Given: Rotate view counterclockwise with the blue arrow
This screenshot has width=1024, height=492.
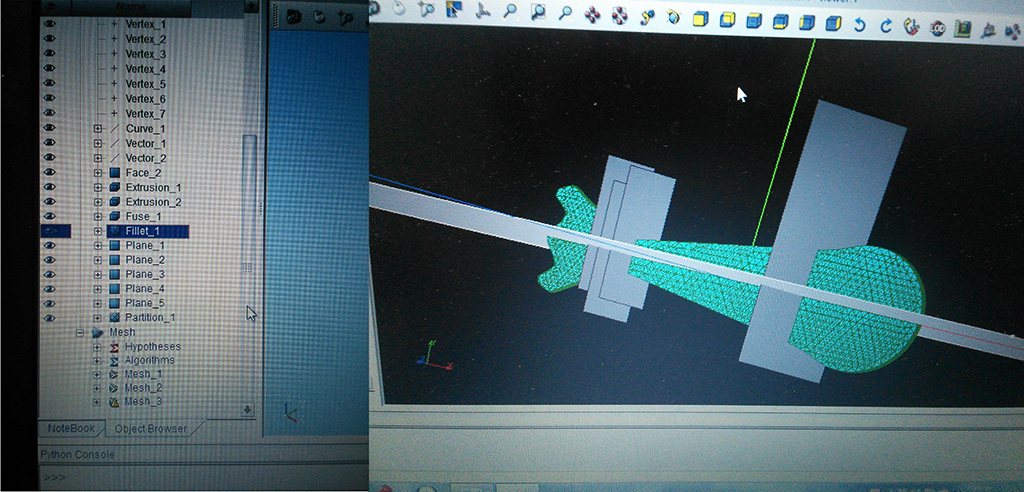Looking at the screenshot, I should click(859, 25).
